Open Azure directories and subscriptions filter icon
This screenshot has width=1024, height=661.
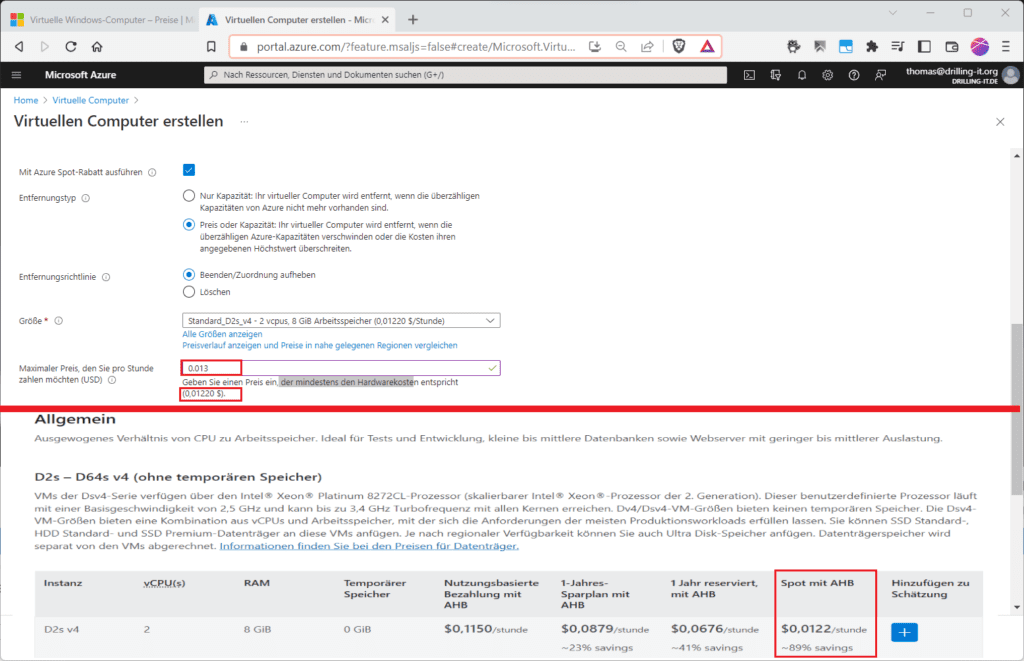point(775,75)
